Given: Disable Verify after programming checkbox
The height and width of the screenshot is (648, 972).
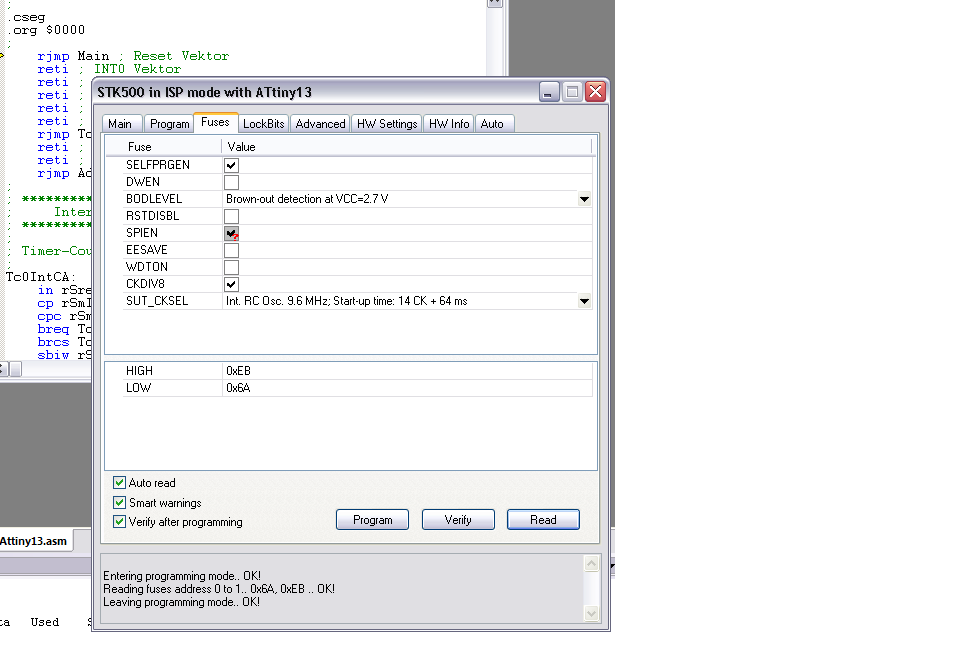Looking at the screenshot, I should (120, 522).
